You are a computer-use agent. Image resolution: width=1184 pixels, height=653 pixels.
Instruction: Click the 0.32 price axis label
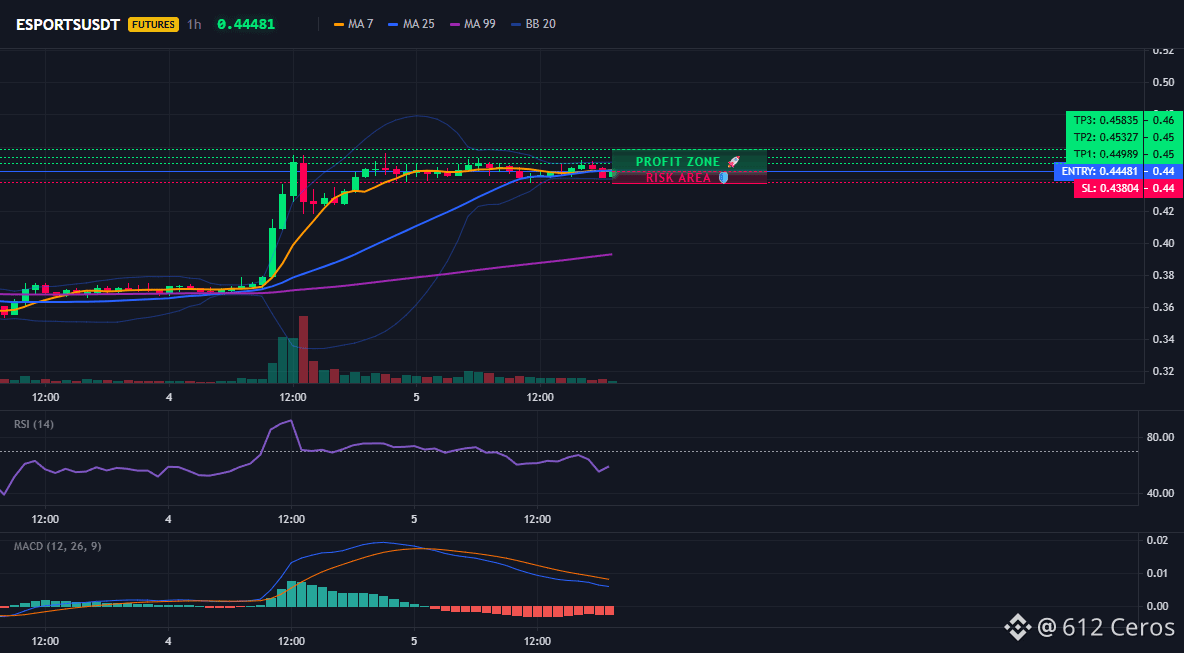[x=1163, y=371]
